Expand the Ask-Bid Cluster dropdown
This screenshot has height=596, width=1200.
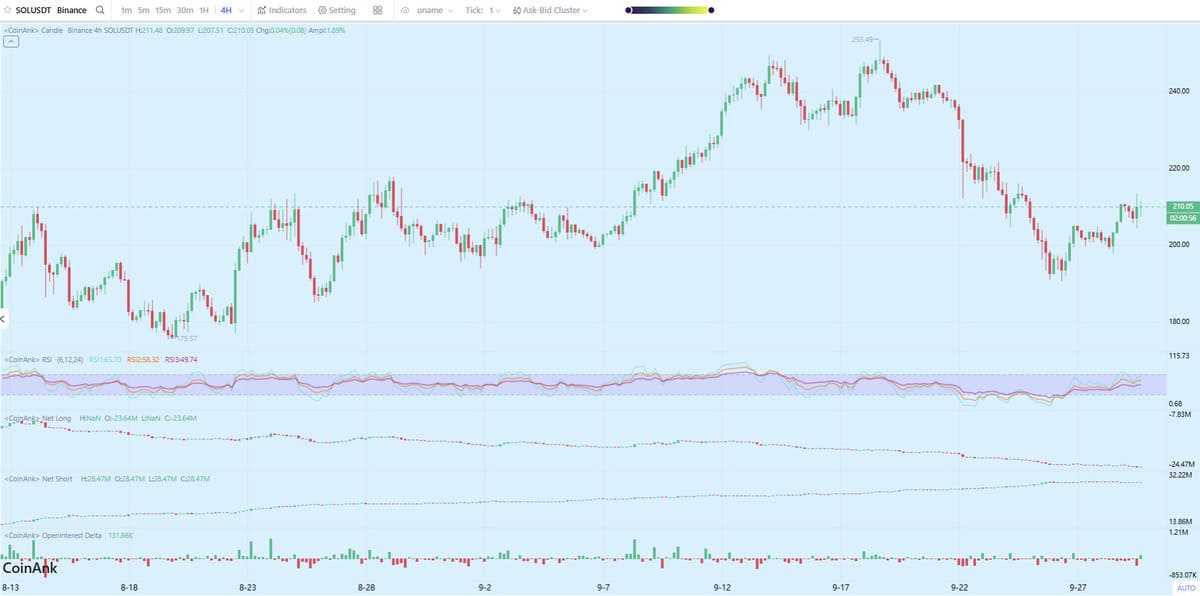(550, 10)
